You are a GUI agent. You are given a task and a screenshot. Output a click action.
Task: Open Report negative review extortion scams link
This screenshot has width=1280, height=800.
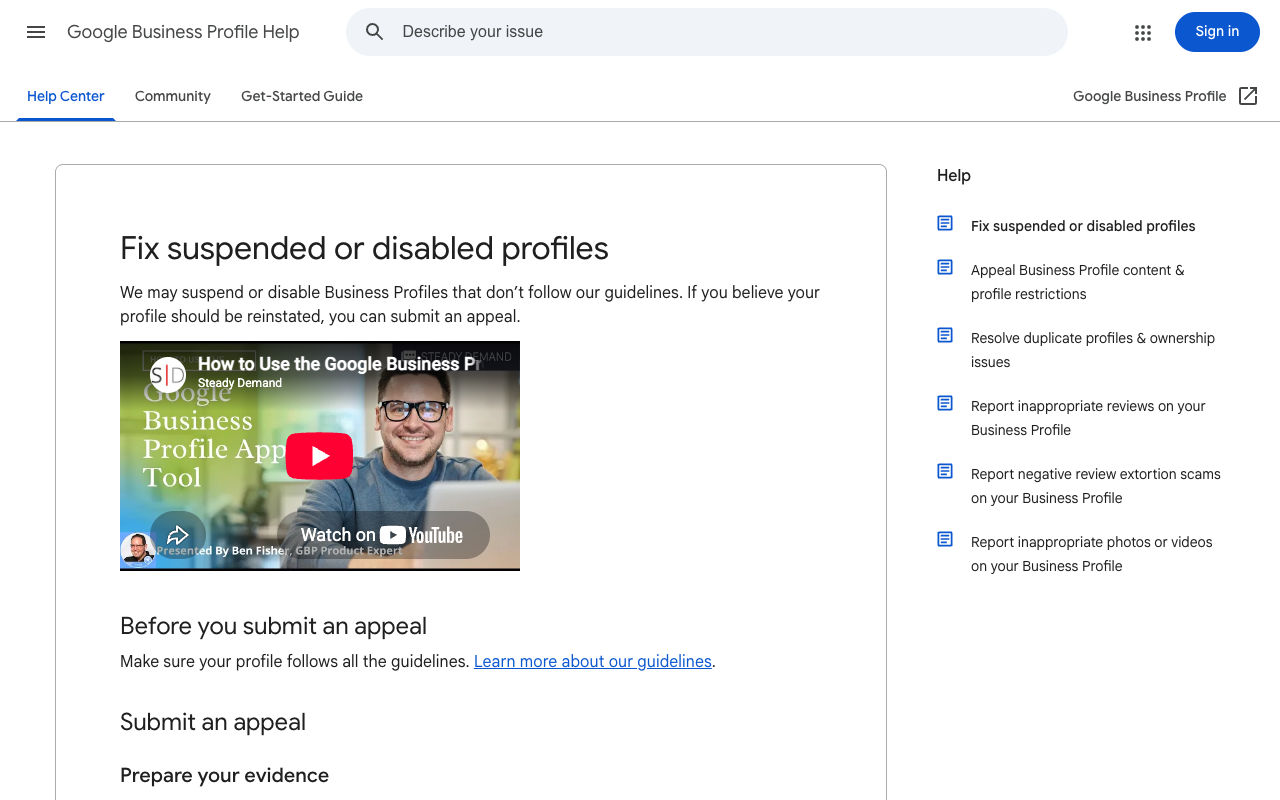tap(1096, 486)
